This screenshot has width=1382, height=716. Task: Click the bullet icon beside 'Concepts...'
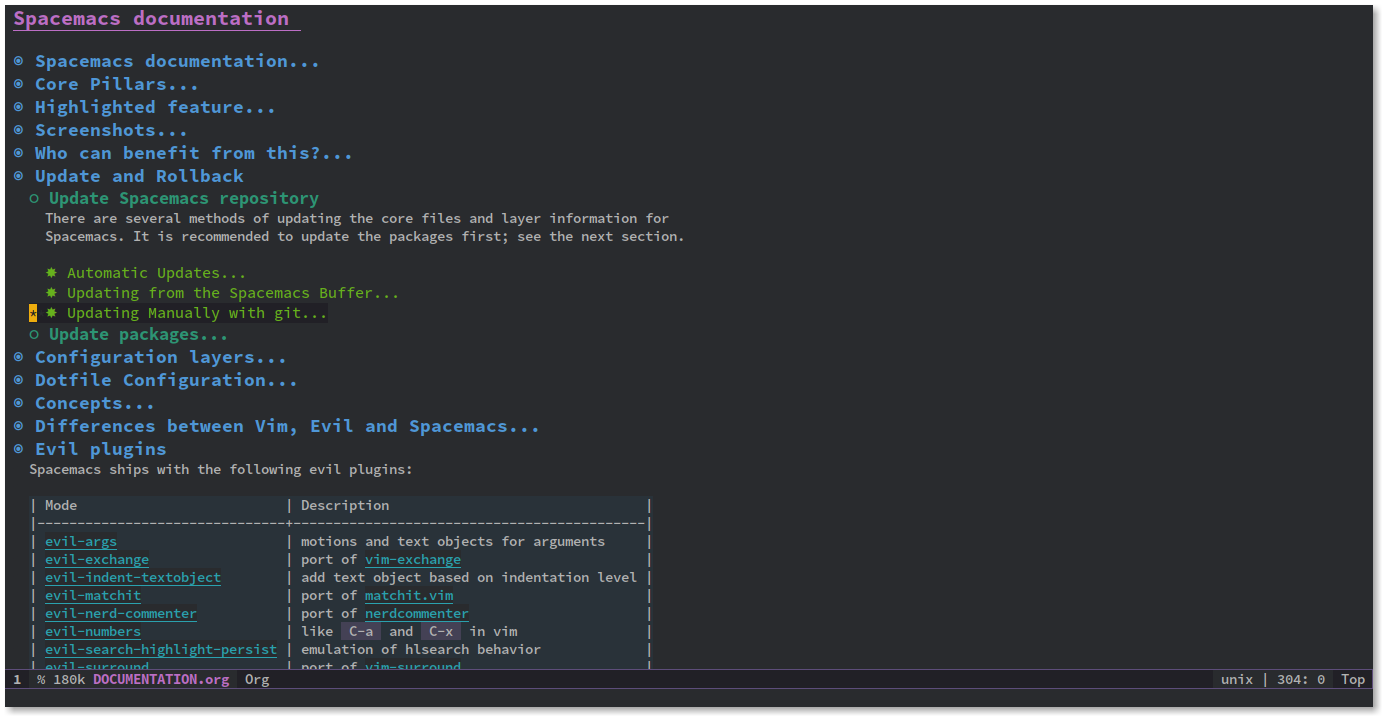(x=18, y=403)
